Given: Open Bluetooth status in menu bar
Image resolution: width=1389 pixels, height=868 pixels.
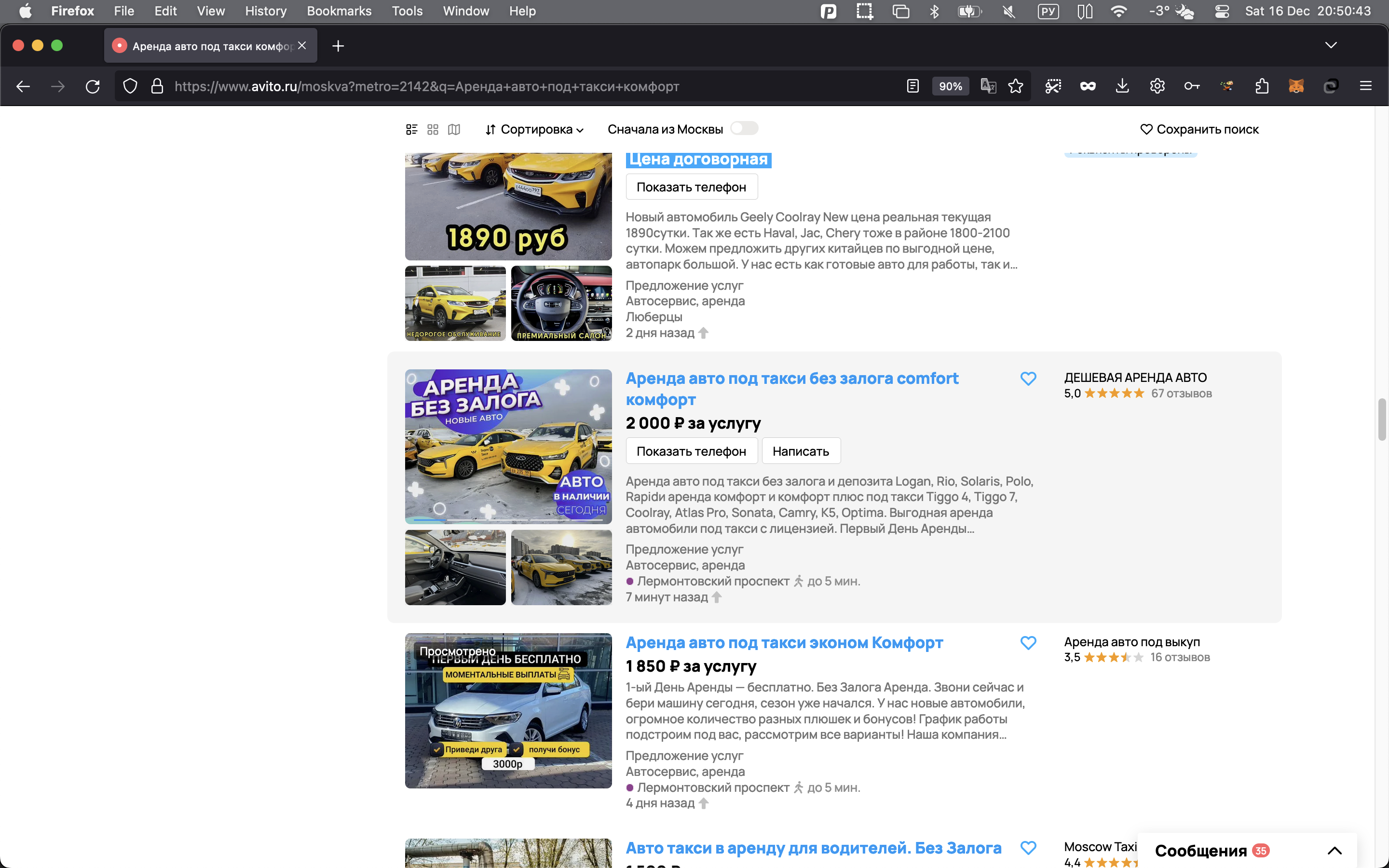Looking at the screenshot, I should click(x=934, y=11).
